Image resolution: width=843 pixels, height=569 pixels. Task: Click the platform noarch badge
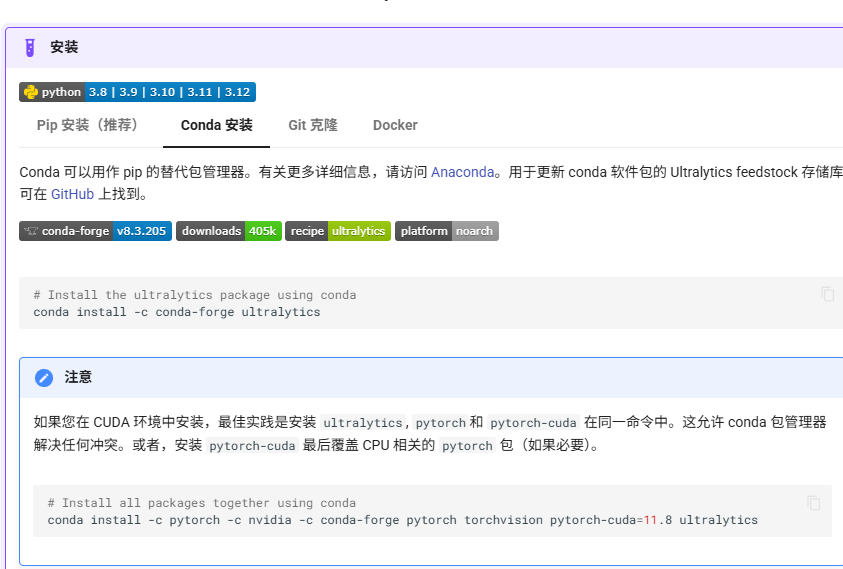447,231
